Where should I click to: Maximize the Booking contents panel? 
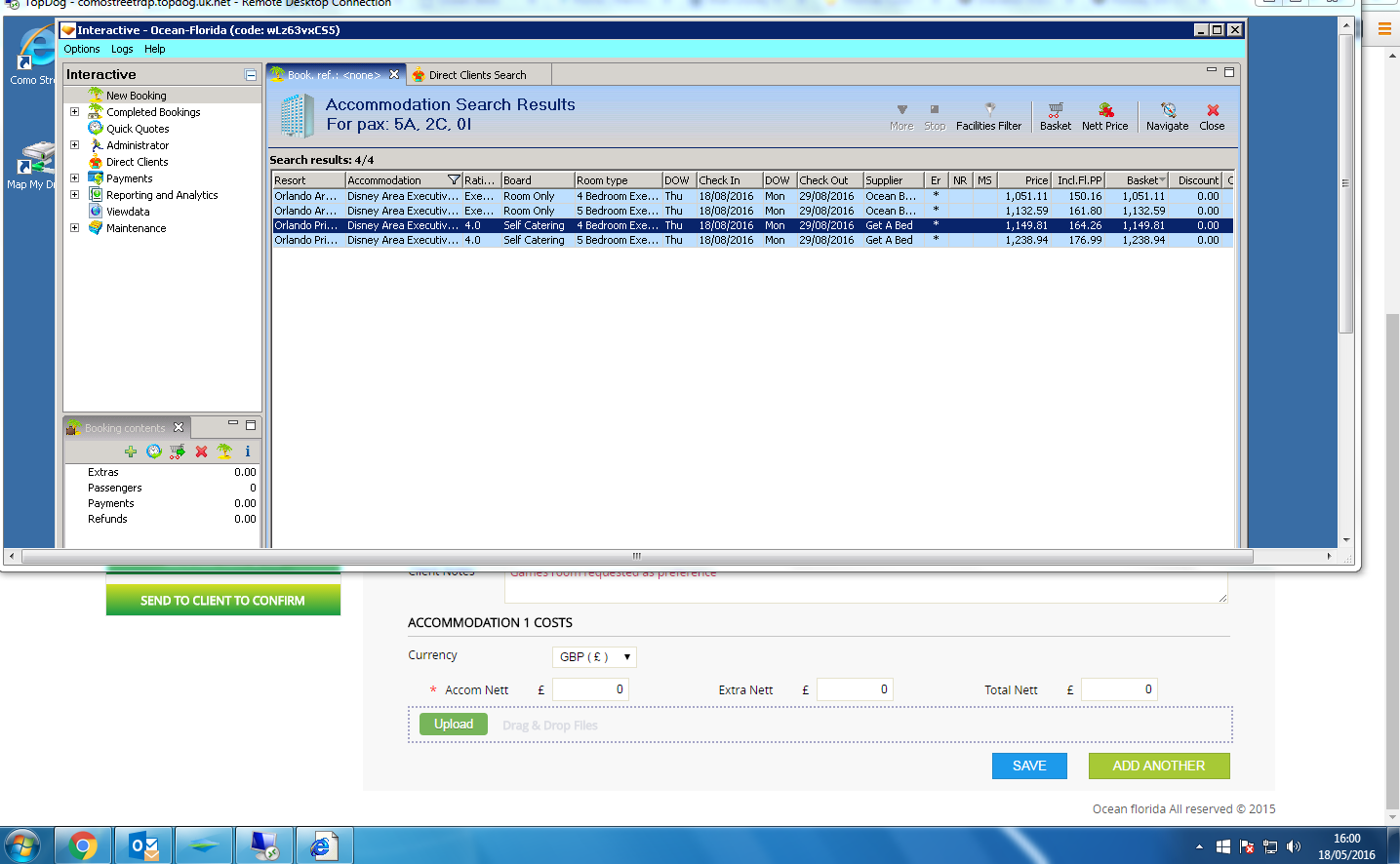coord(251,425)
